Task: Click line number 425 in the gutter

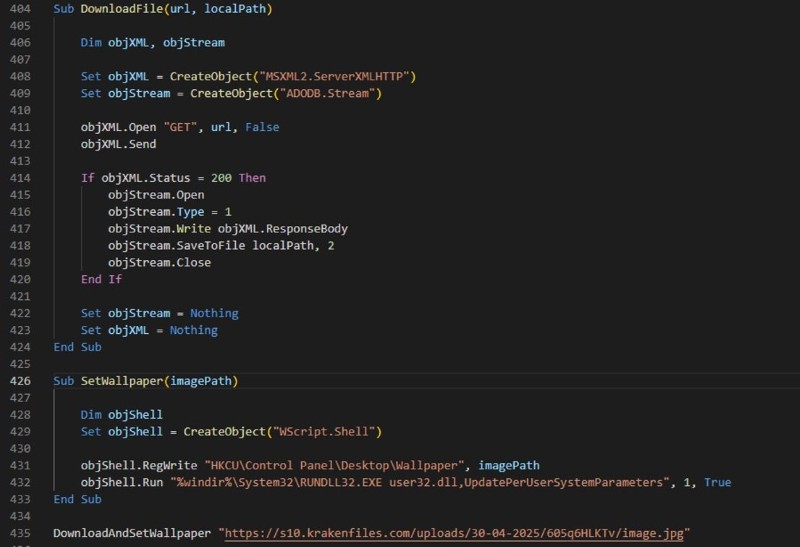Action: (20, 364)
